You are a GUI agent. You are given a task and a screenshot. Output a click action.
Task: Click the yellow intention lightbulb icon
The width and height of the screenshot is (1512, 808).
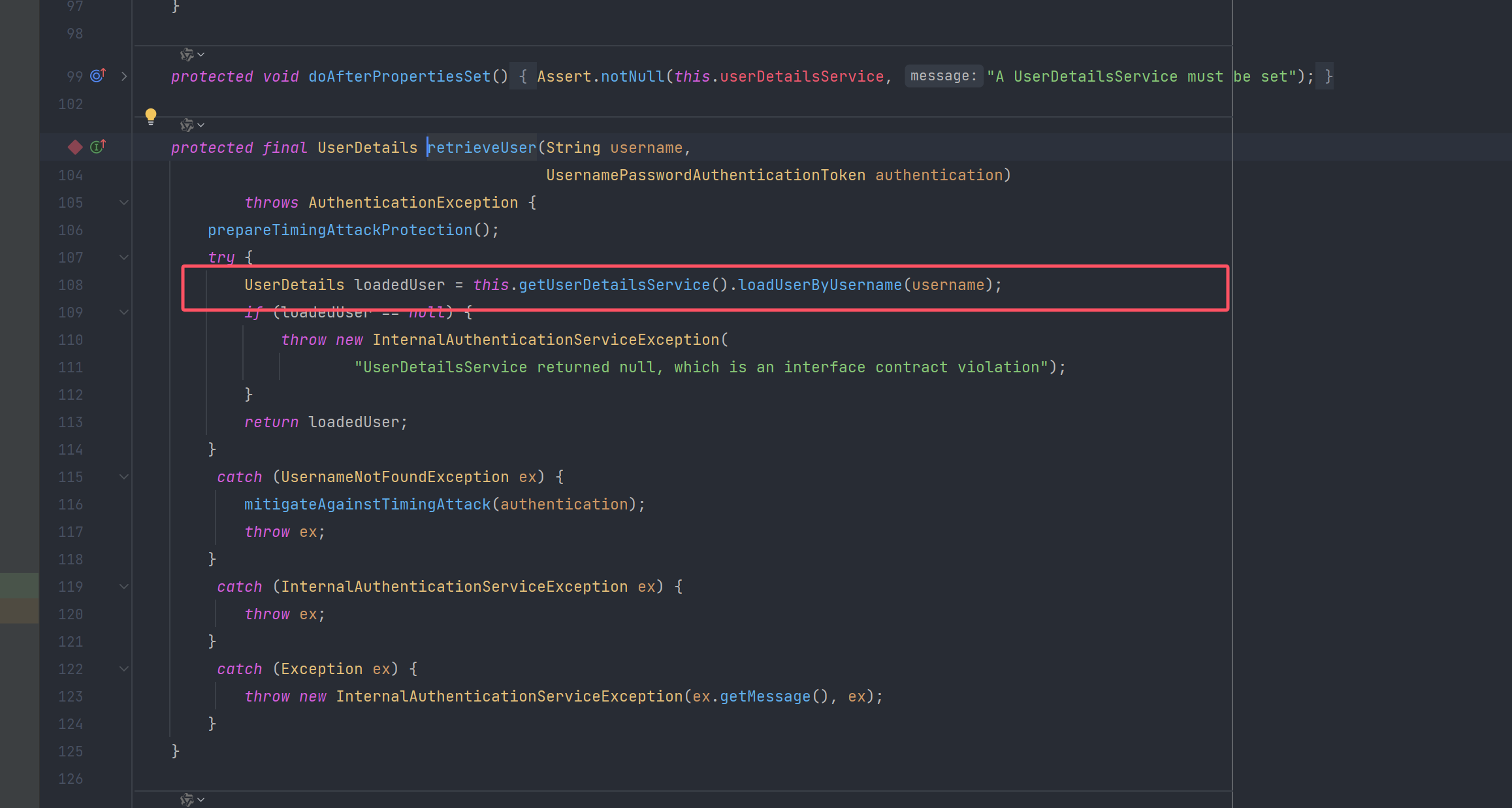click(151, 116)
